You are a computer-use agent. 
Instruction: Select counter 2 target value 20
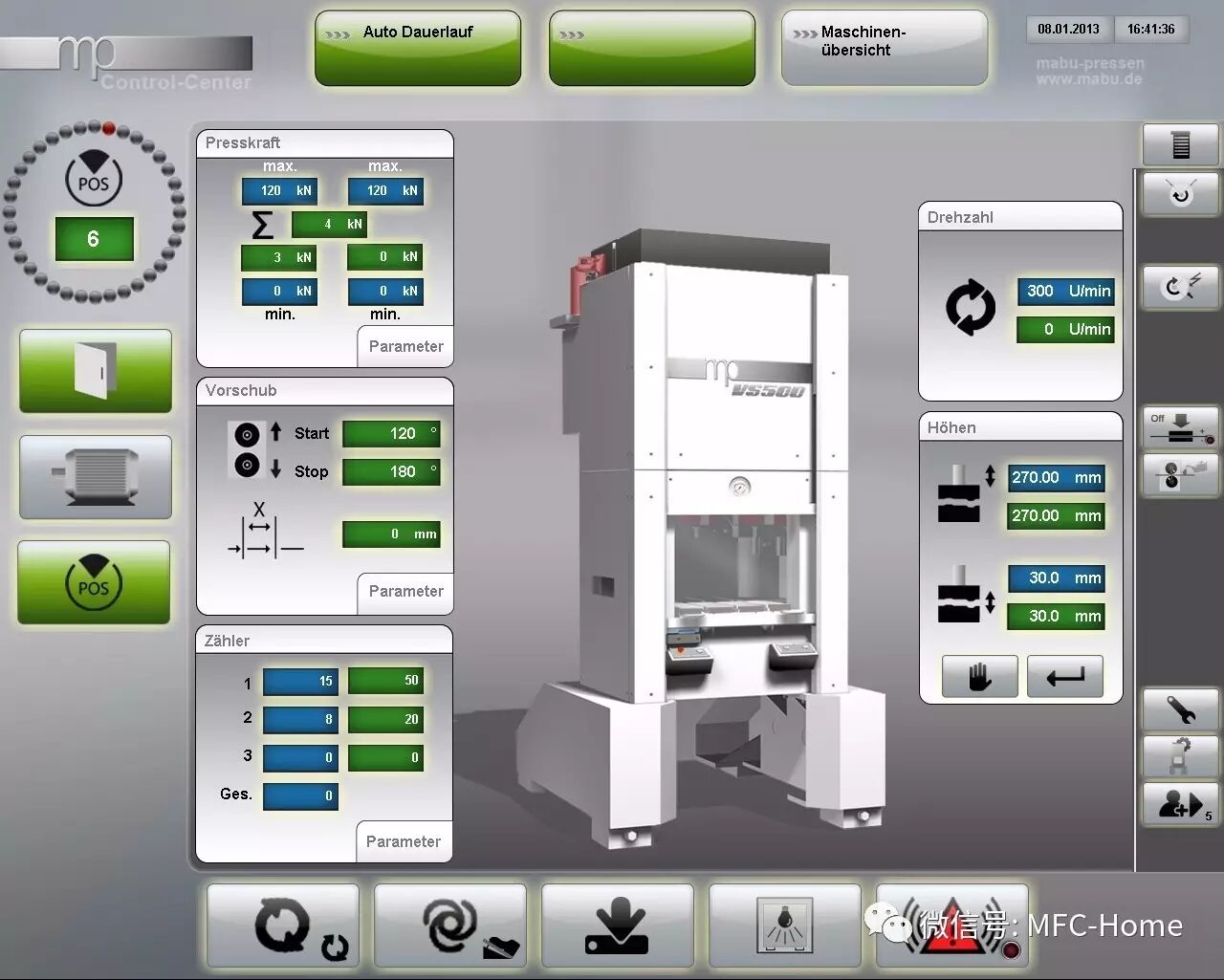pyautogui.click(x=385, y=719)
